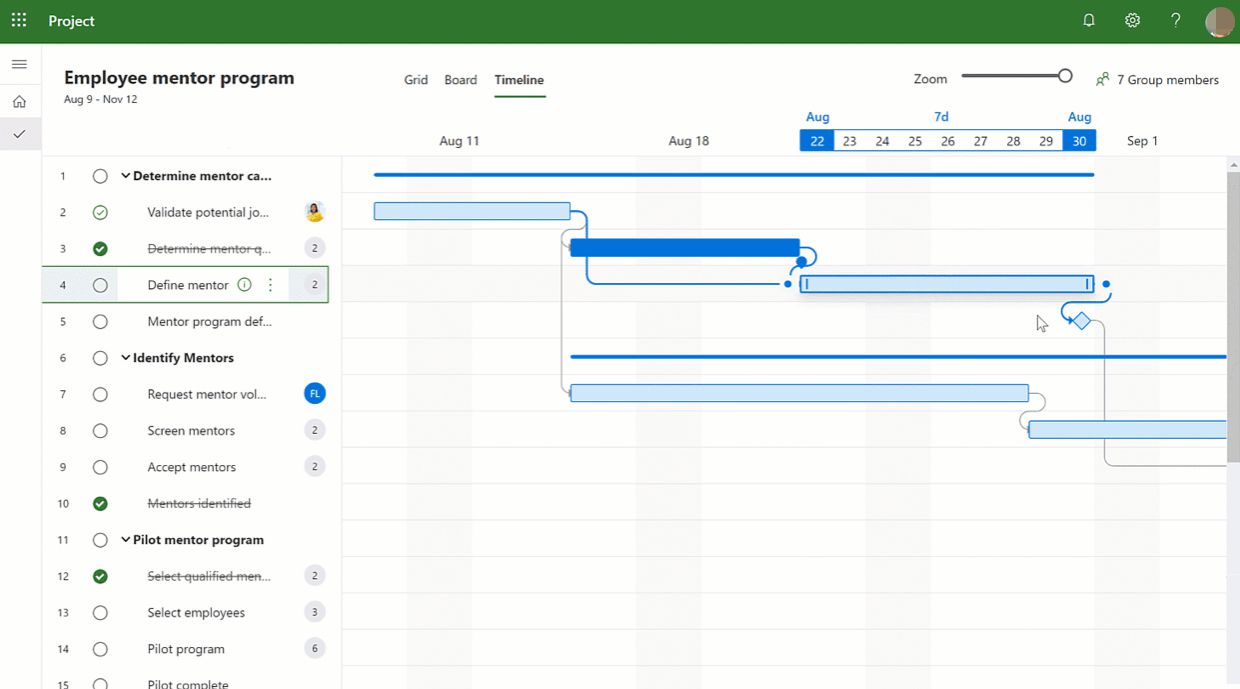Image resolution: width=1240 pixels, height=689 pixels.
Task: Select the Request mentor vol... timeline bar
Action: tap(799, 393)
